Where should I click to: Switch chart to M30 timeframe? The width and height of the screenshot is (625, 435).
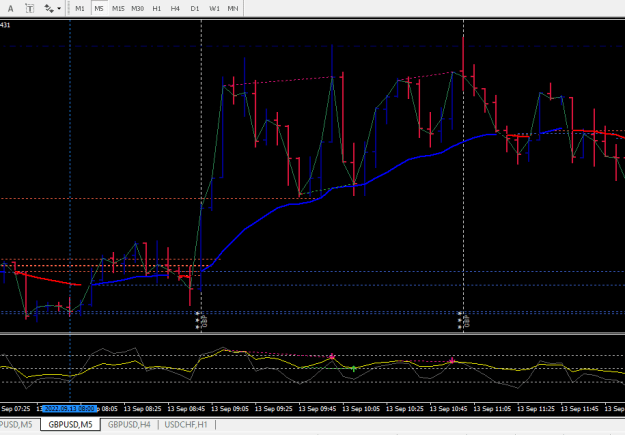(138, 8)
